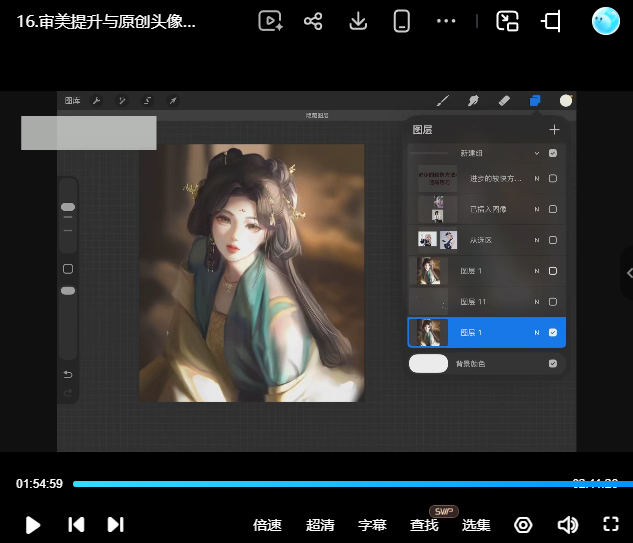
Task: Select the Paint brush tool
Action: (443, 101)
